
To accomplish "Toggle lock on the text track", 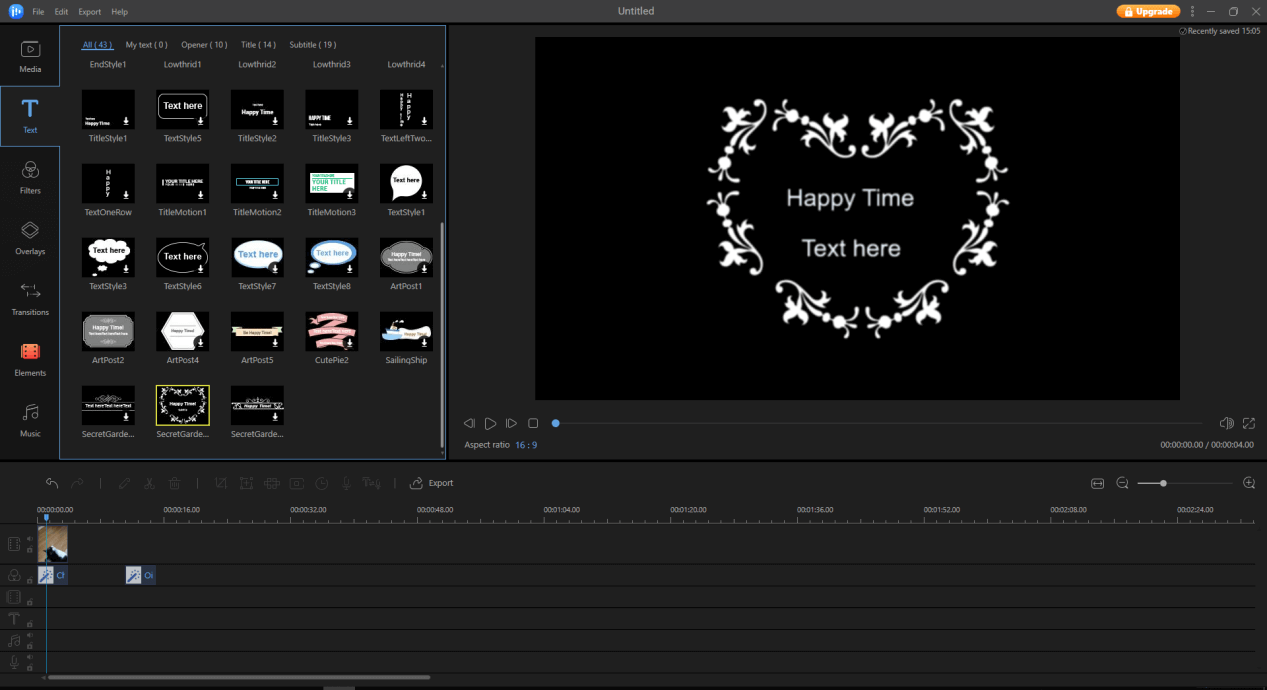I will [x=30, y=624].
